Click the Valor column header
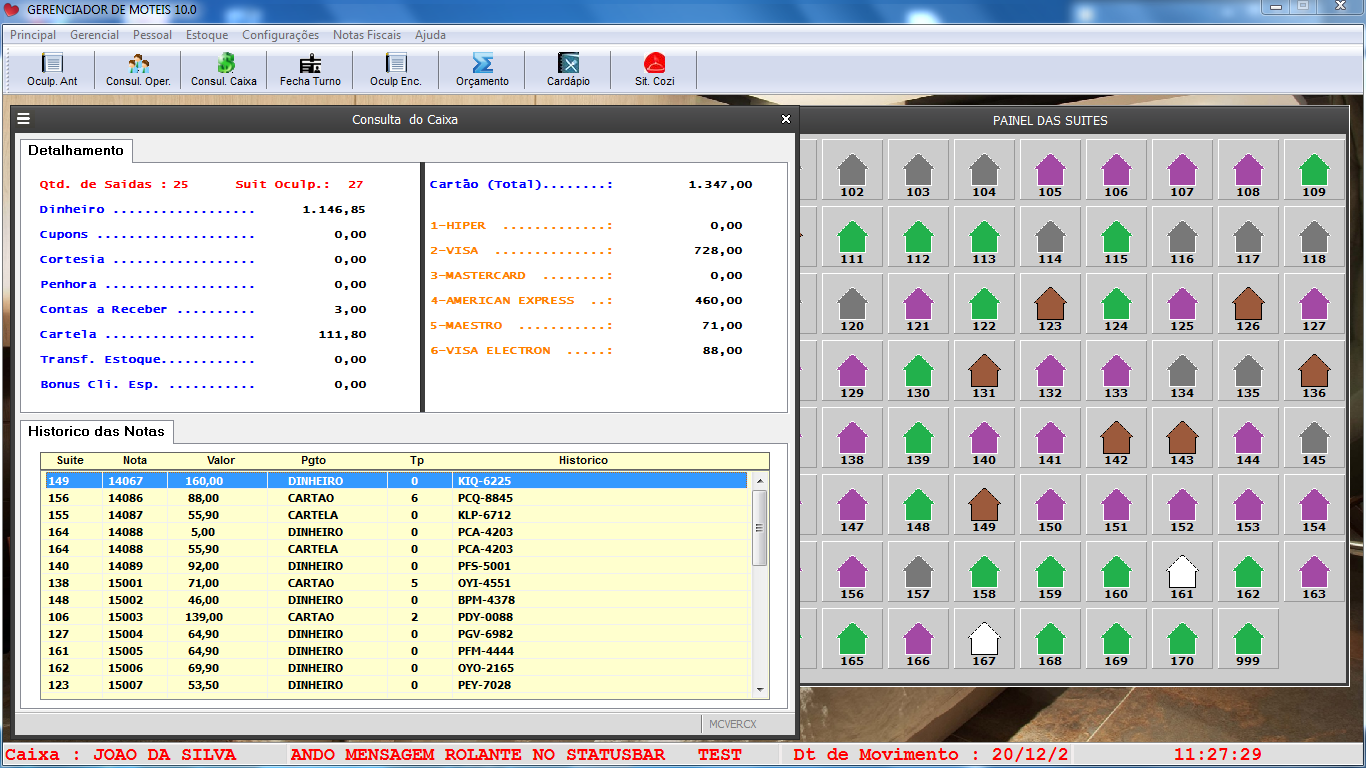The height and width of the screenshot is (768, 1366). click(x=221, y=461)
